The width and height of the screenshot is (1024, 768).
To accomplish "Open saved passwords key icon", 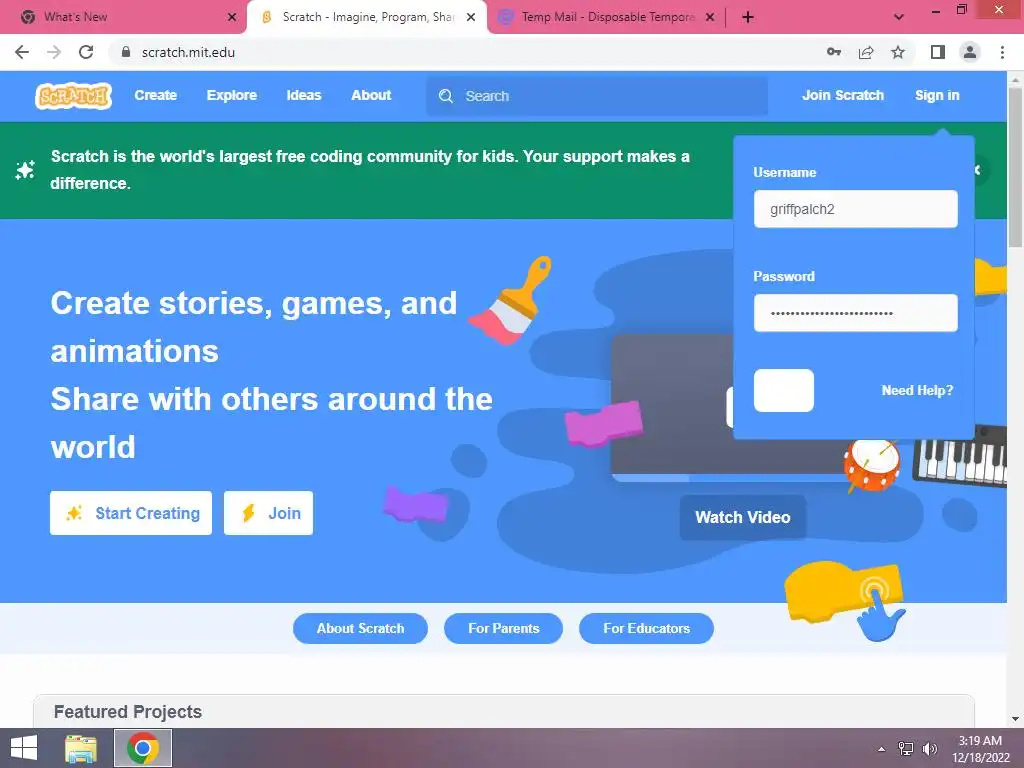I will click(x=834, y=52).
